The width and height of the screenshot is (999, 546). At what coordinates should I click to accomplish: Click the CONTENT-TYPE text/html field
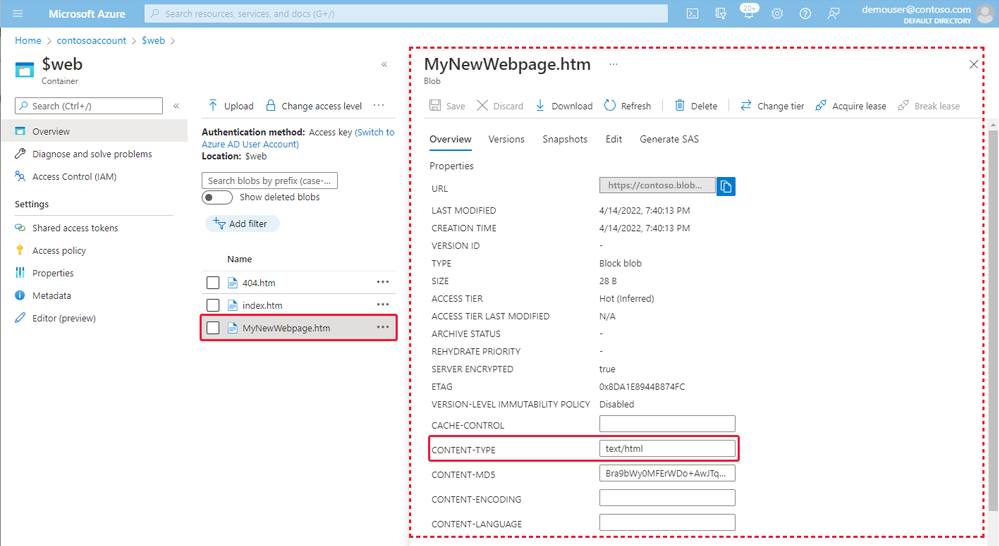point(667,449)
